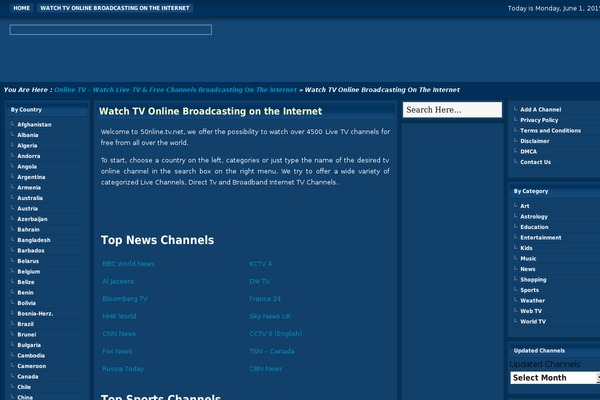Open the Angola country link
The image size is (600, 400).
pyautogui.click(x=27, y=167)
